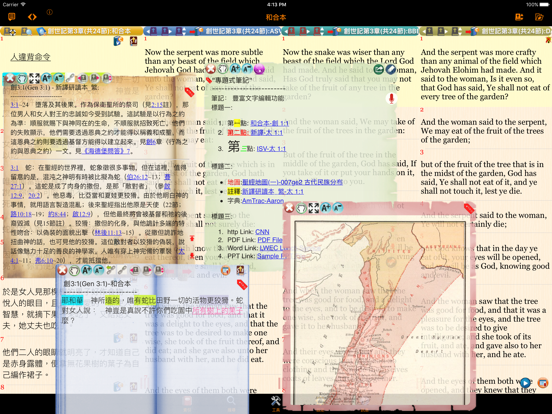Tap the red microphone record icon
Viewport: 552px width, 414px height.
391,99
